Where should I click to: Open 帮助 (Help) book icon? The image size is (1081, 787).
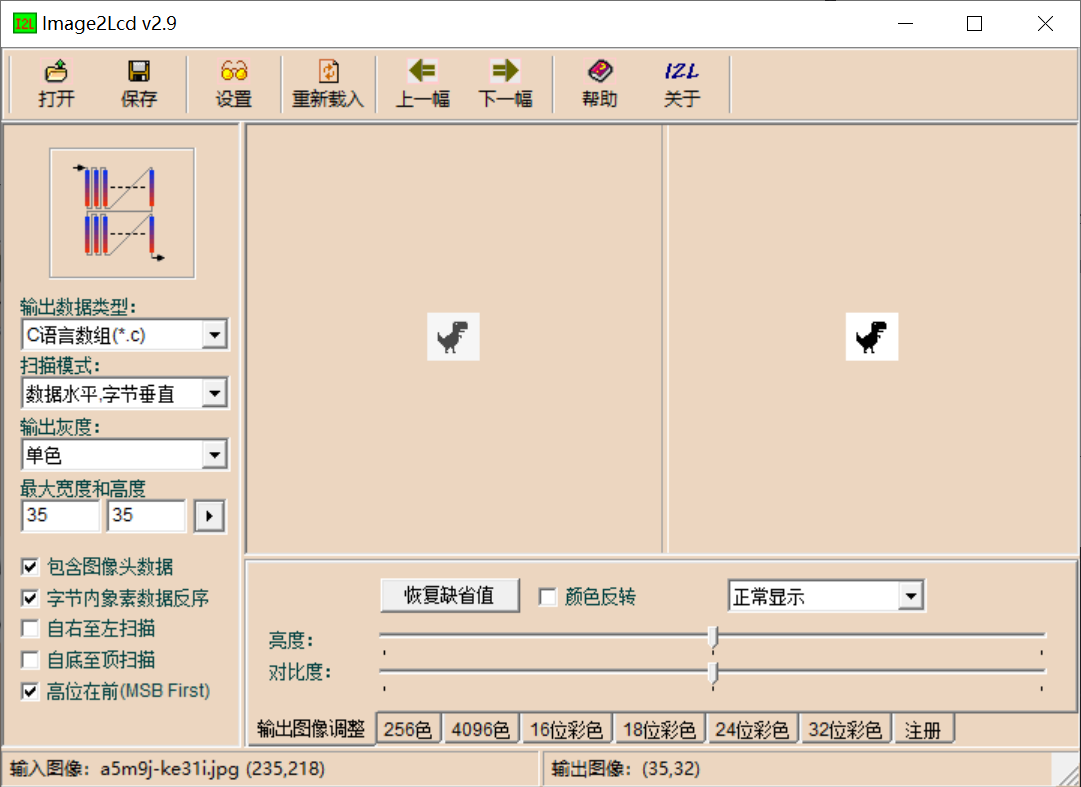(600, 70)
